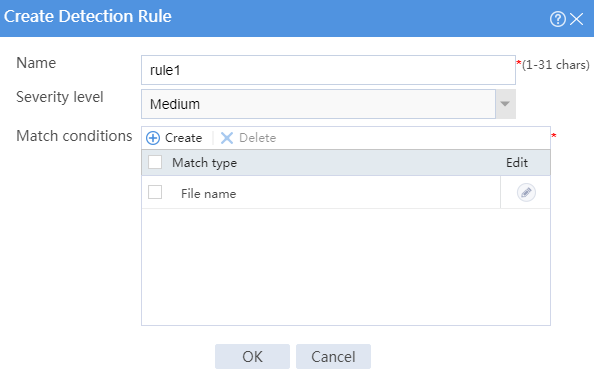This screenshot has width=594, height=382.
Task: Confirm with the OK button
Action: [x=252, y=356]
